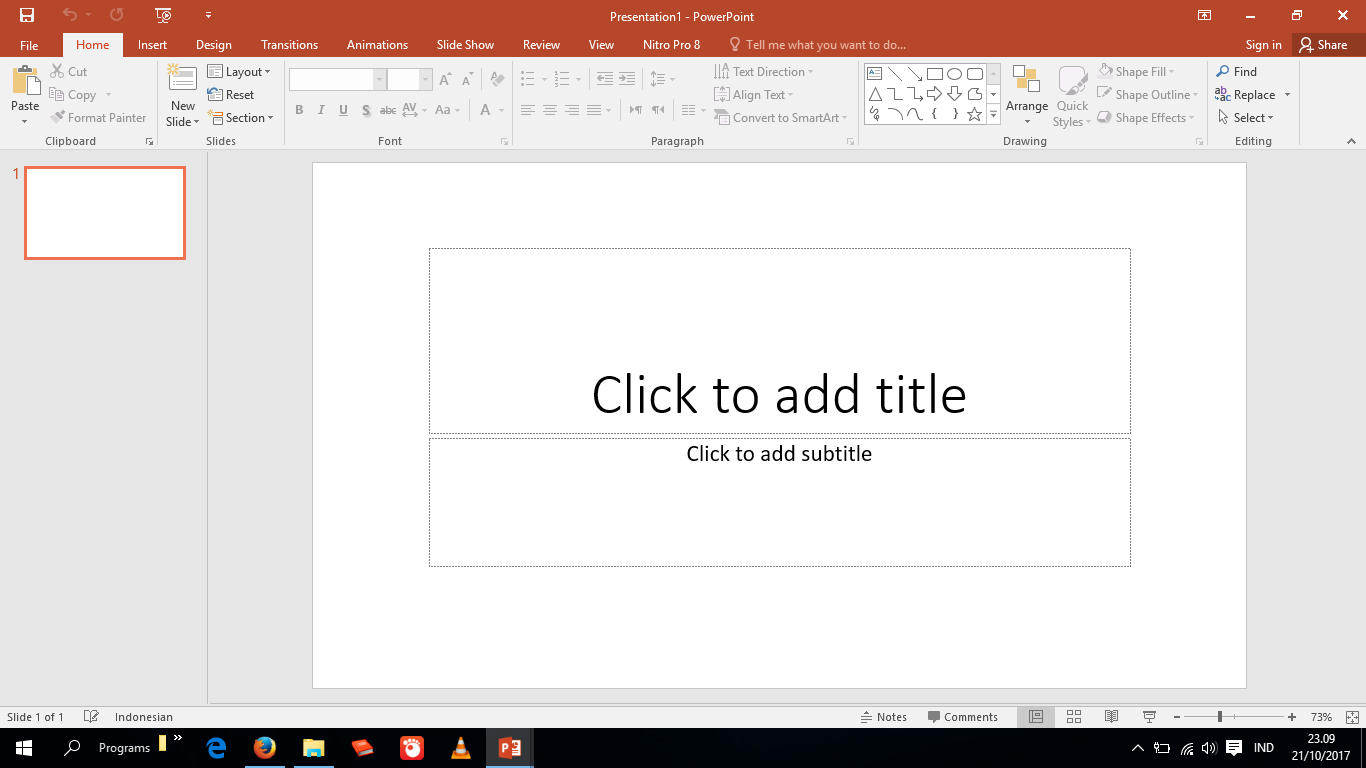Open the font size dropdown
Image resolution: width=1366 pixels, height=768 pixels.
pyautogui.click(x=424, y=78)
